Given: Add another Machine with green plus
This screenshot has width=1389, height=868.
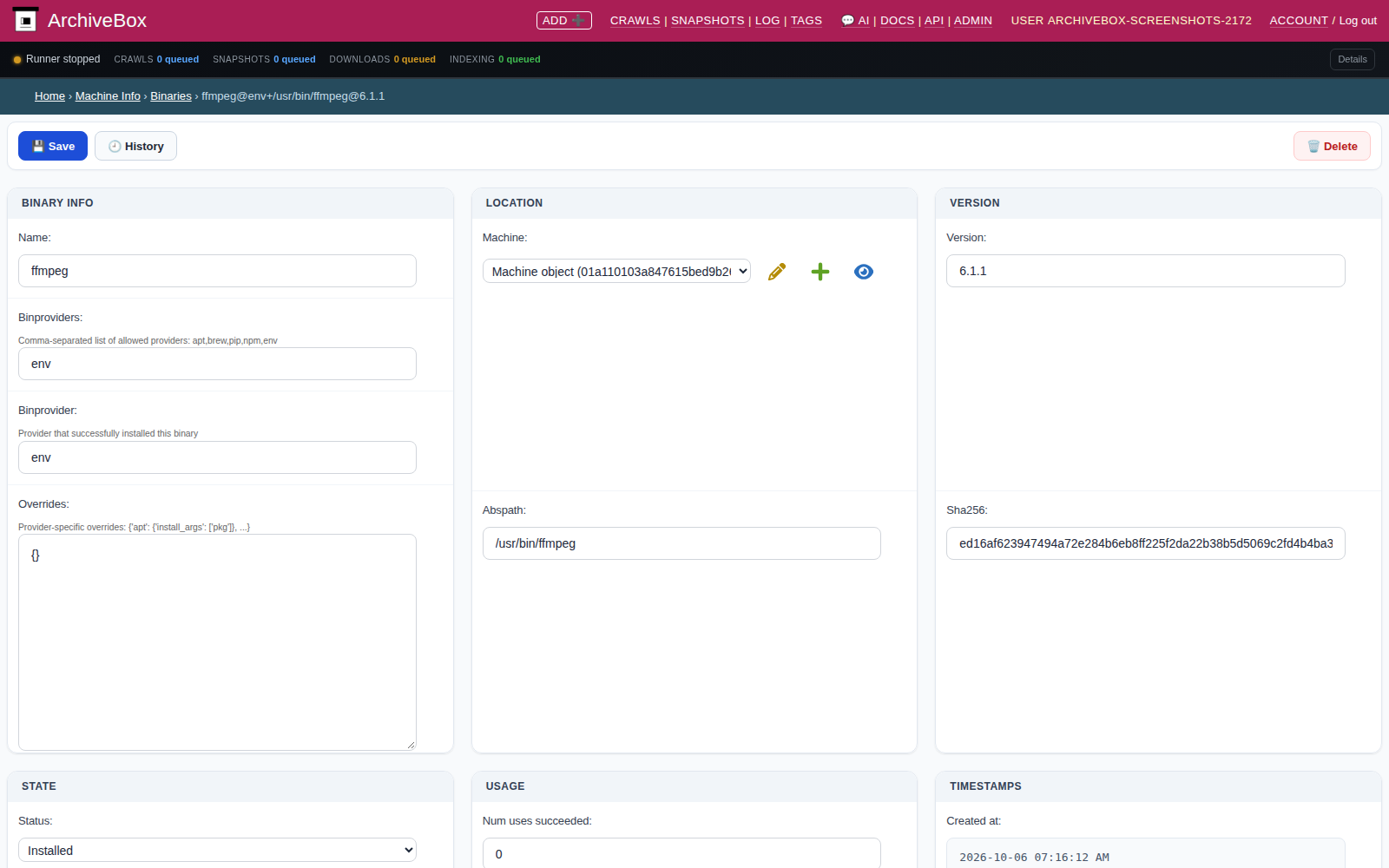Looking at the screenshot, I should (x=820, y=272).
